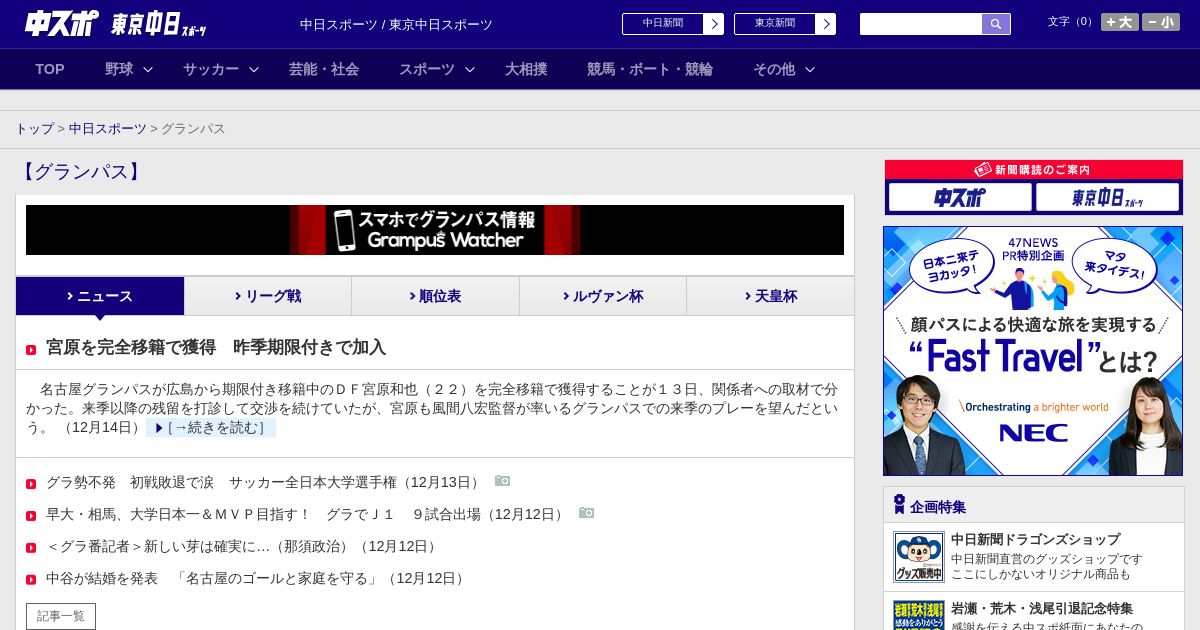
Task: Click the 記事一覧 button
Action: [61, 616]
